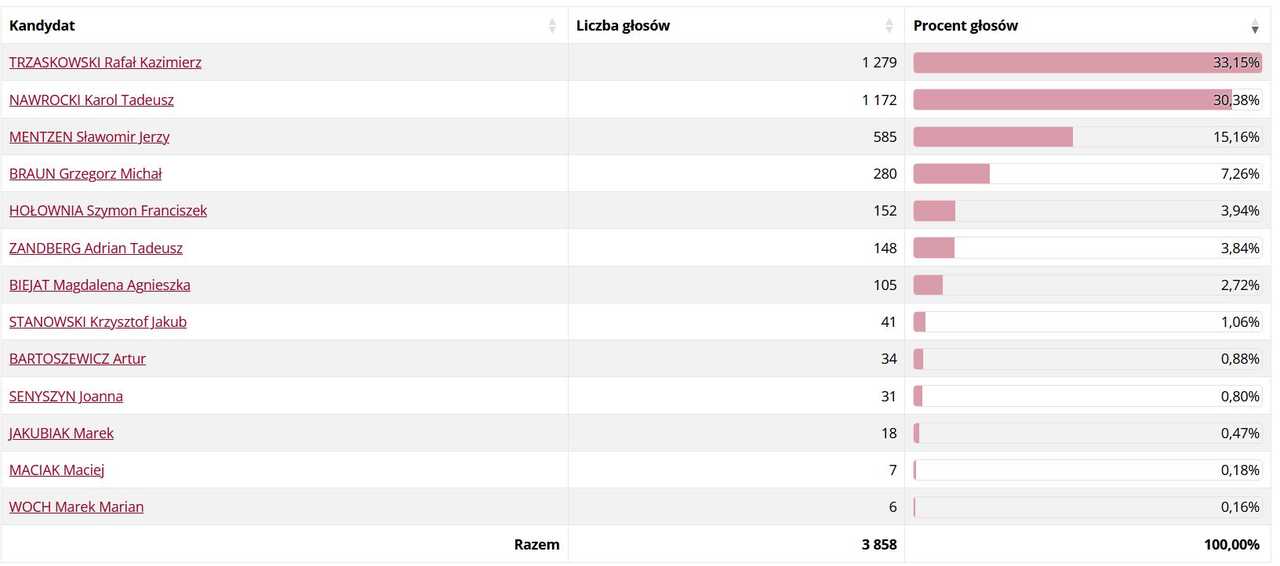Open ZANDBERG Adrian Tadeusz link
Screen dimensions: 1280x566
point(96,248)
